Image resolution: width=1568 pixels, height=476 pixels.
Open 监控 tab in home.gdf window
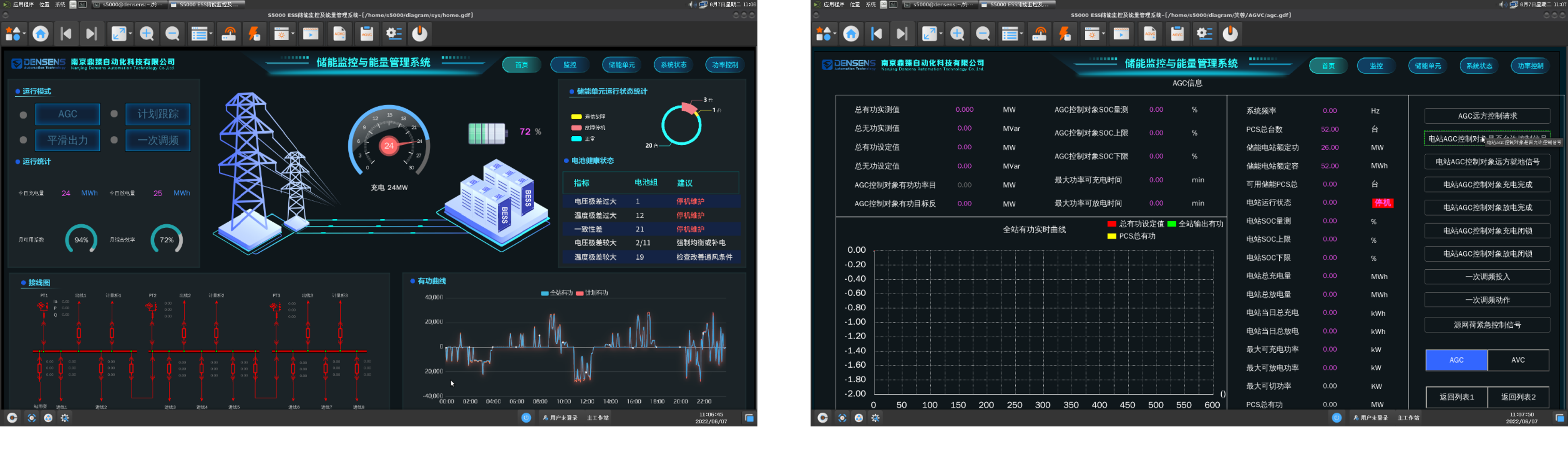point(570,64)
